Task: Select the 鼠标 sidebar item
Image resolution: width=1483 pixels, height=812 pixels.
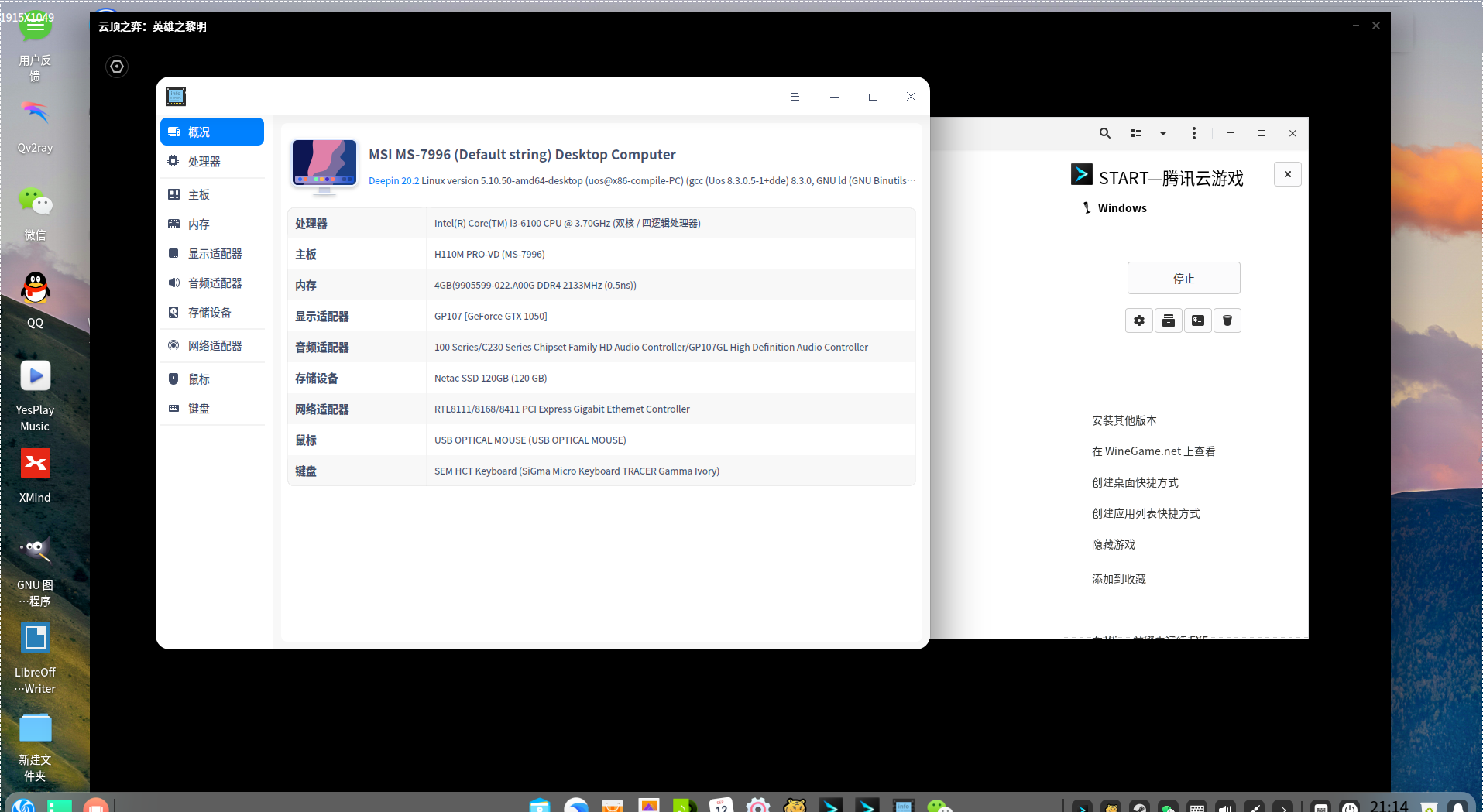Action: tap(212, 379)
